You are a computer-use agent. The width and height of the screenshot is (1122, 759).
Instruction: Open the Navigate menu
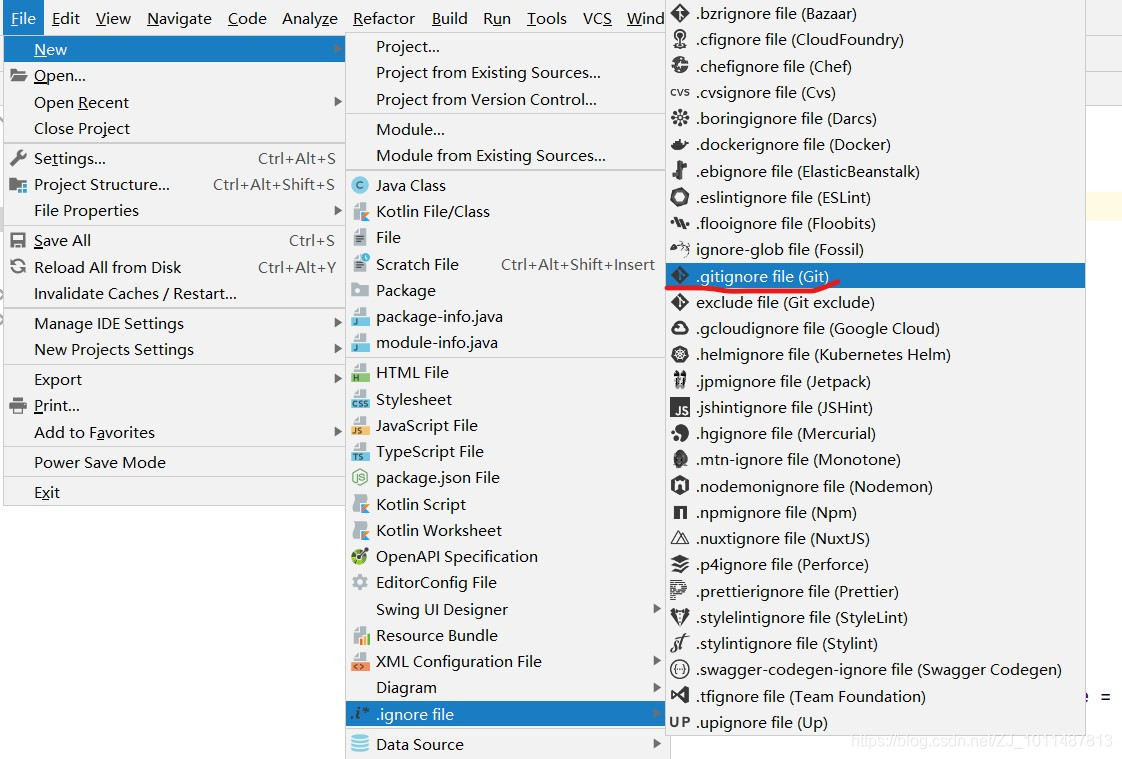tap(179, 18)
